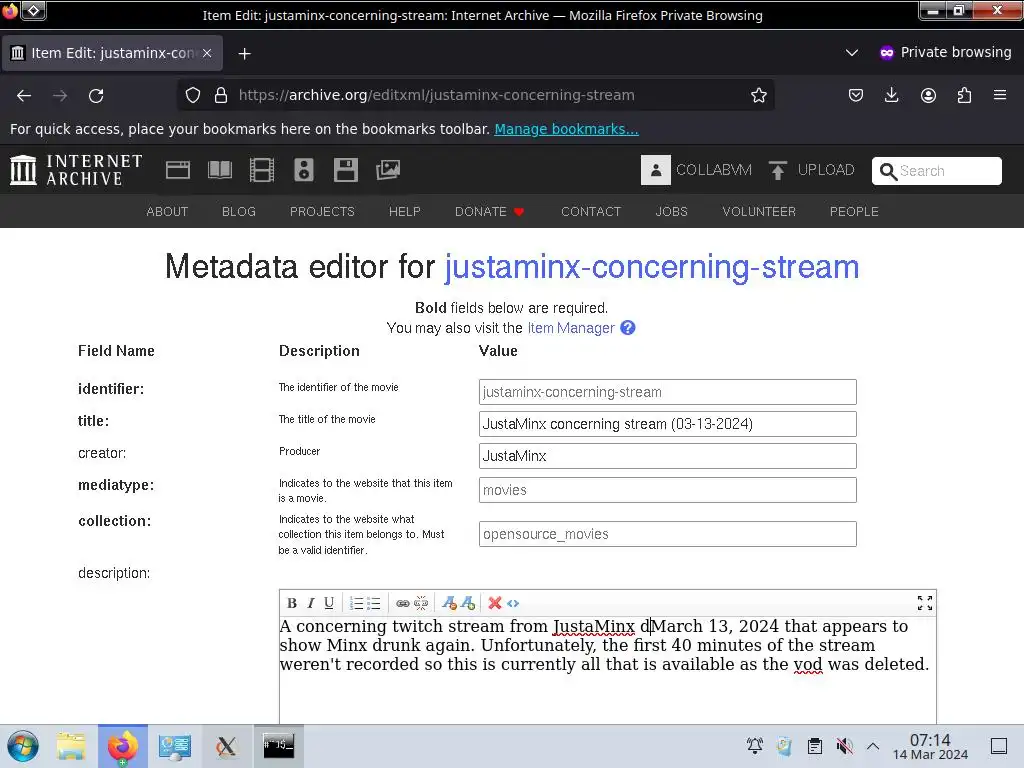This screenshot has width=1024, height=768.
Task: Open COLLABVM user avatar icon
Action: [656, 170]
